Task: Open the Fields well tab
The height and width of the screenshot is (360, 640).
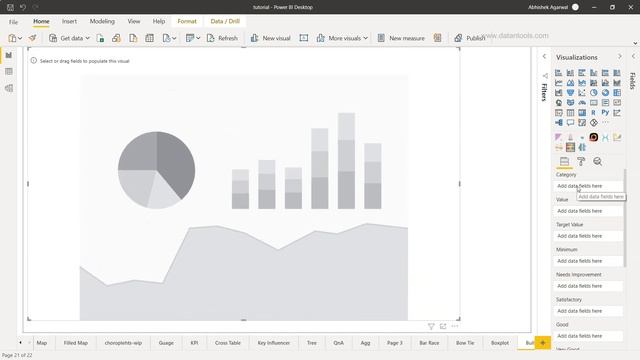Action: pos(564,162)
